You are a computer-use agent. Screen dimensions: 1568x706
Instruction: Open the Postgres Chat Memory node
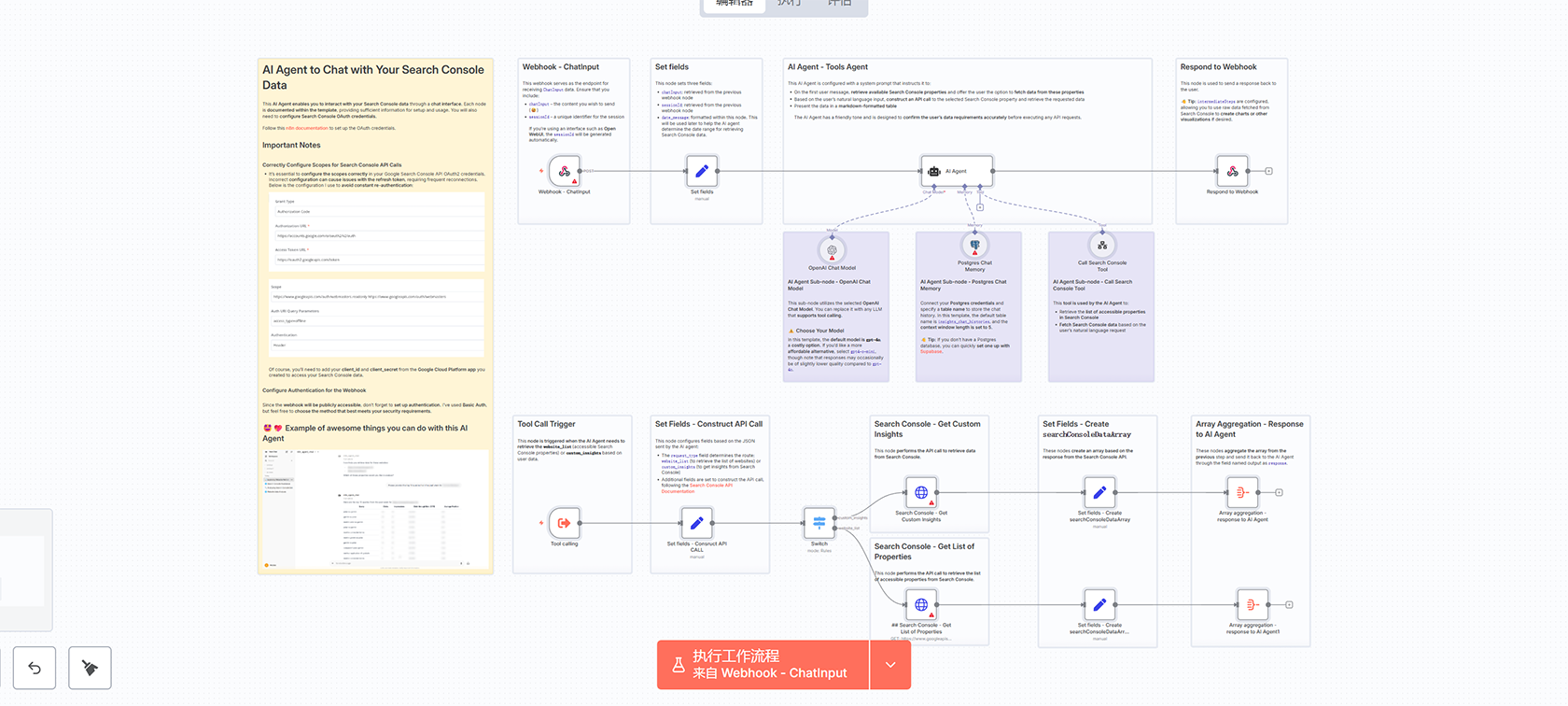974,246
